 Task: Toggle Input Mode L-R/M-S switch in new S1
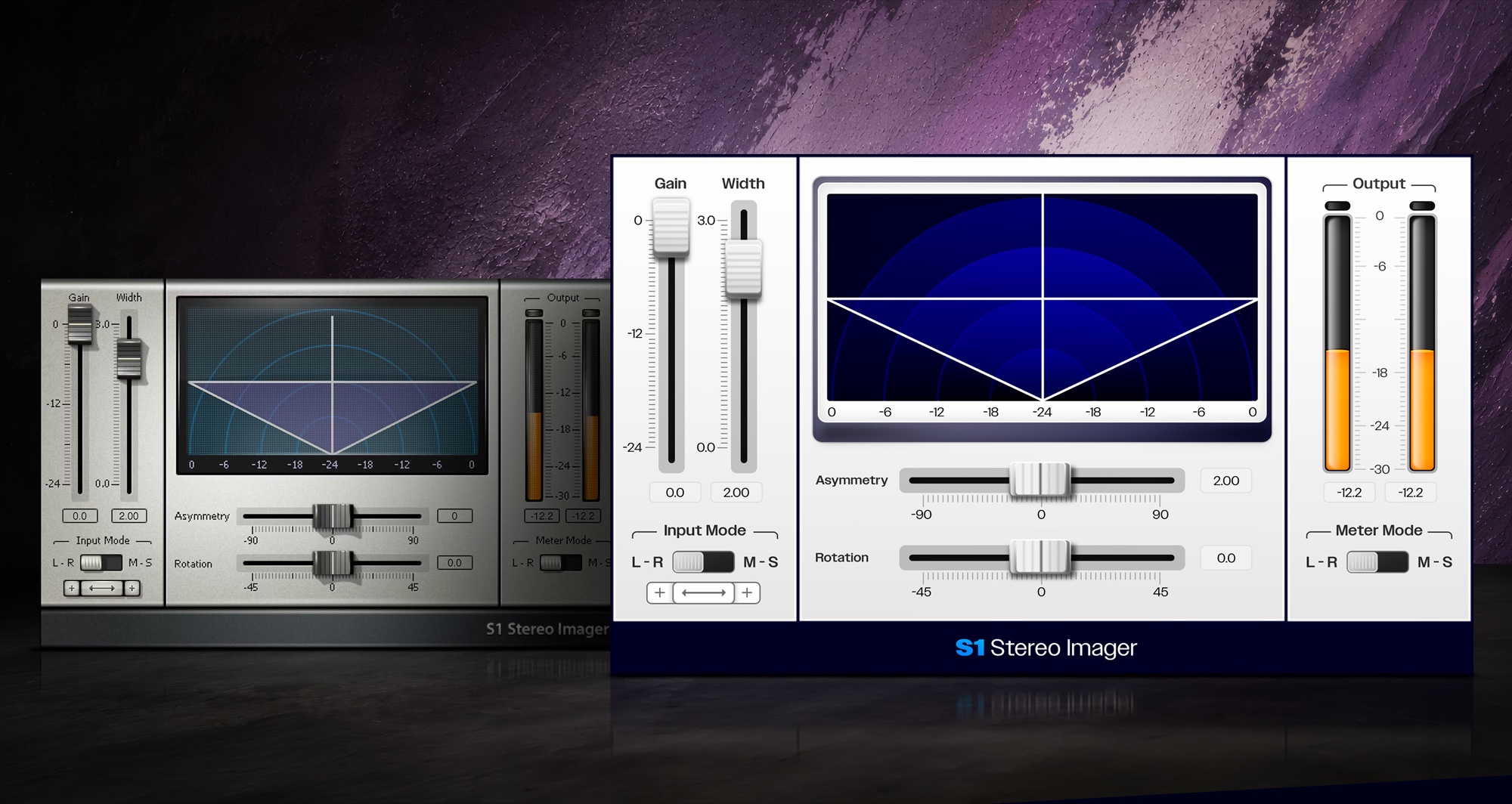tap(703, 562)
